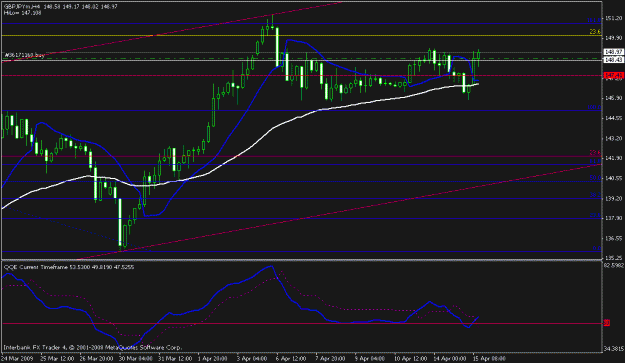Click the 30 Mar 04:00 time label
The height and width of the screenshot is (363, 625).
tap(136, 358)
